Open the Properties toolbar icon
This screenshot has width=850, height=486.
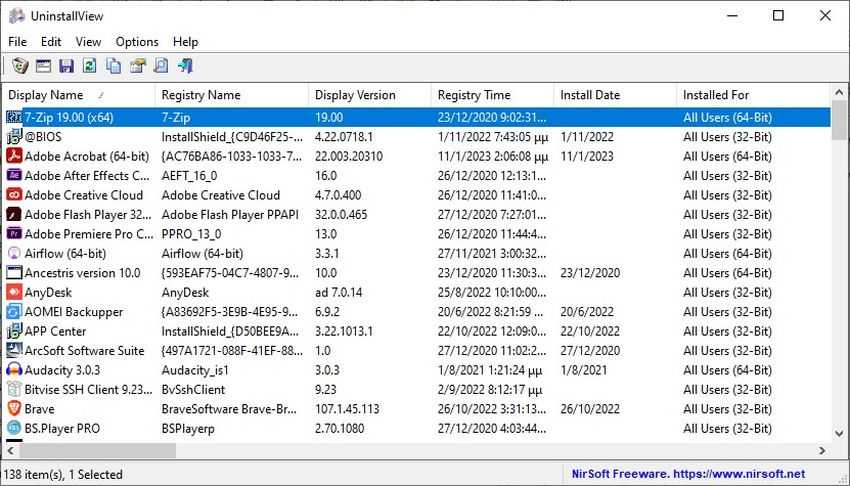[138, 66]
